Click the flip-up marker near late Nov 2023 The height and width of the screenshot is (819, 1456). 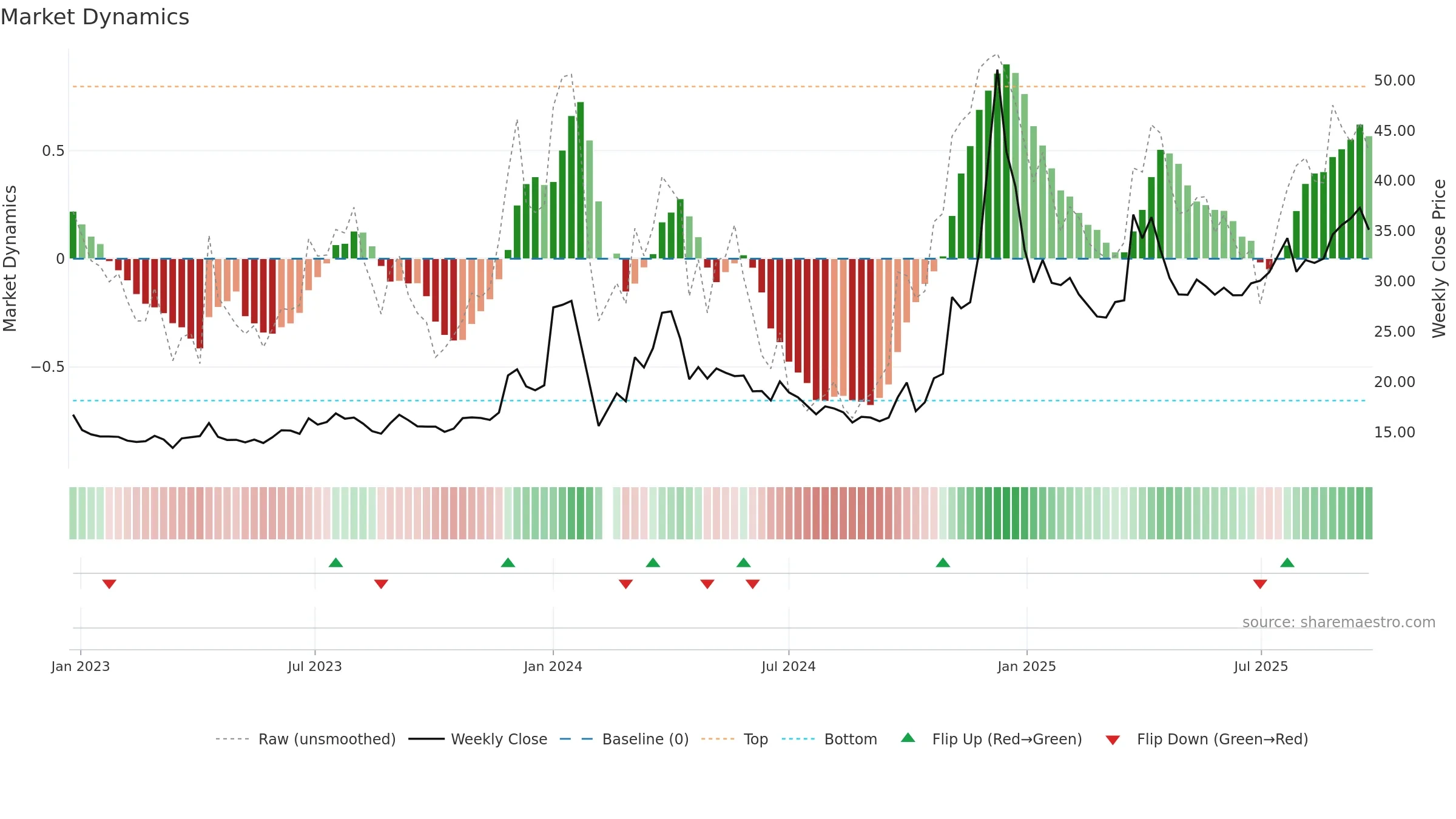(x=508, y=562)
